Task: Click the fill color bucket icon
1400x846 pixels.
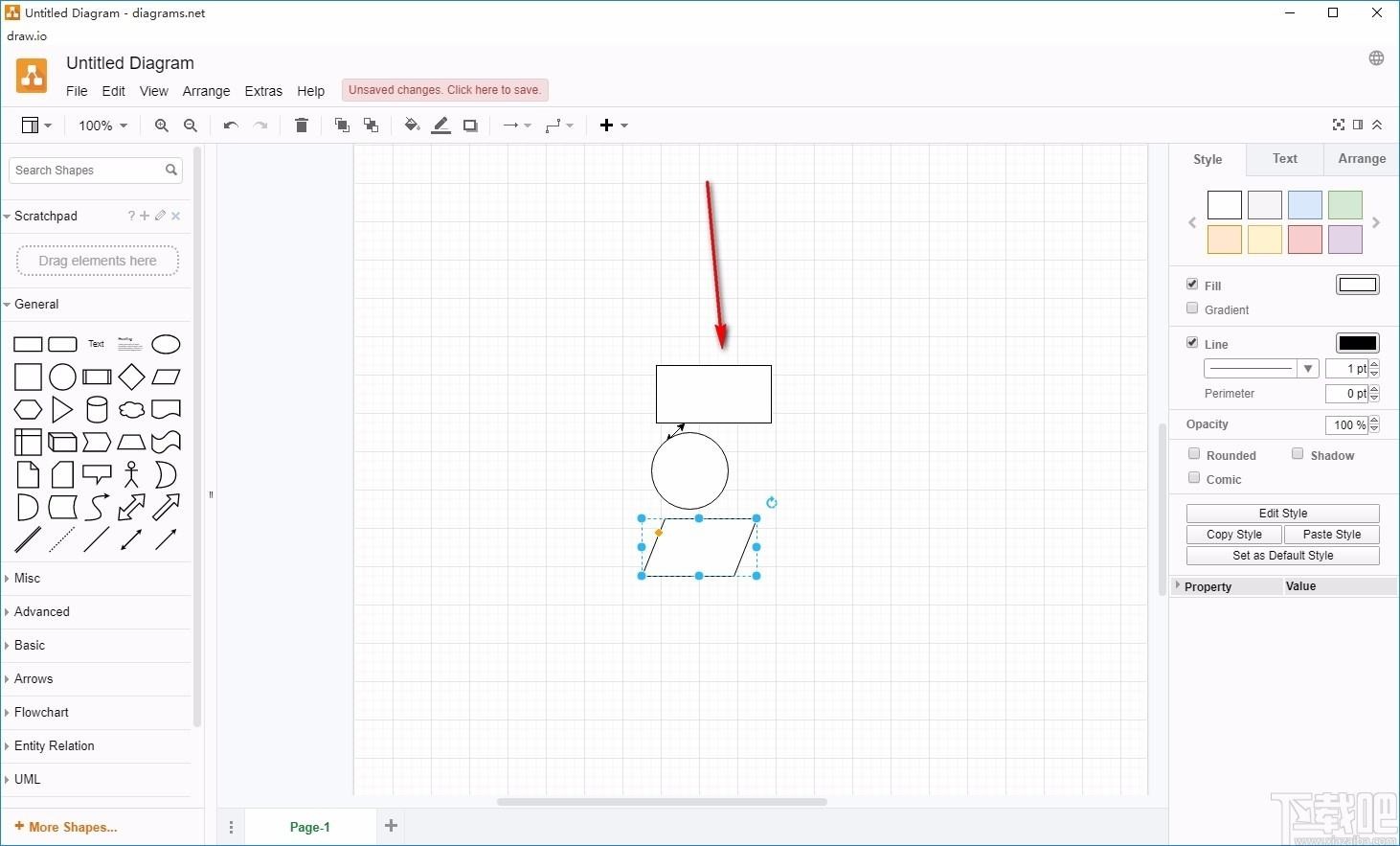Action: (x=412, y=126)
